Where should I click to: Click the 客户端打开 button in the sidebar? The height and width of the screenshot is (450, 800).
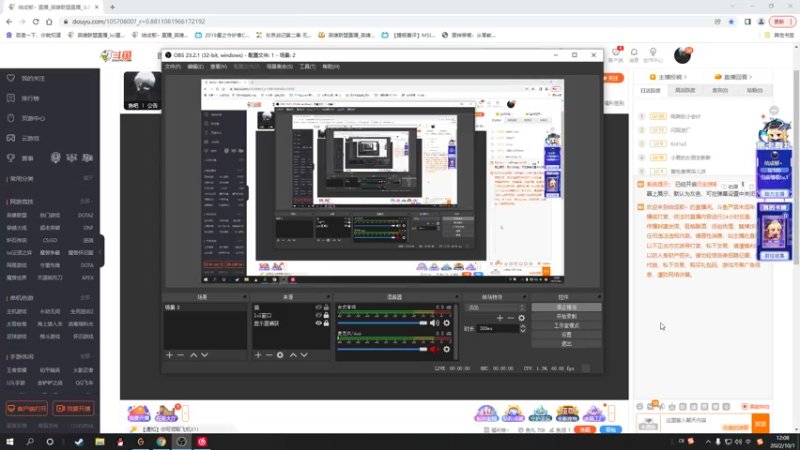(27, 409)
